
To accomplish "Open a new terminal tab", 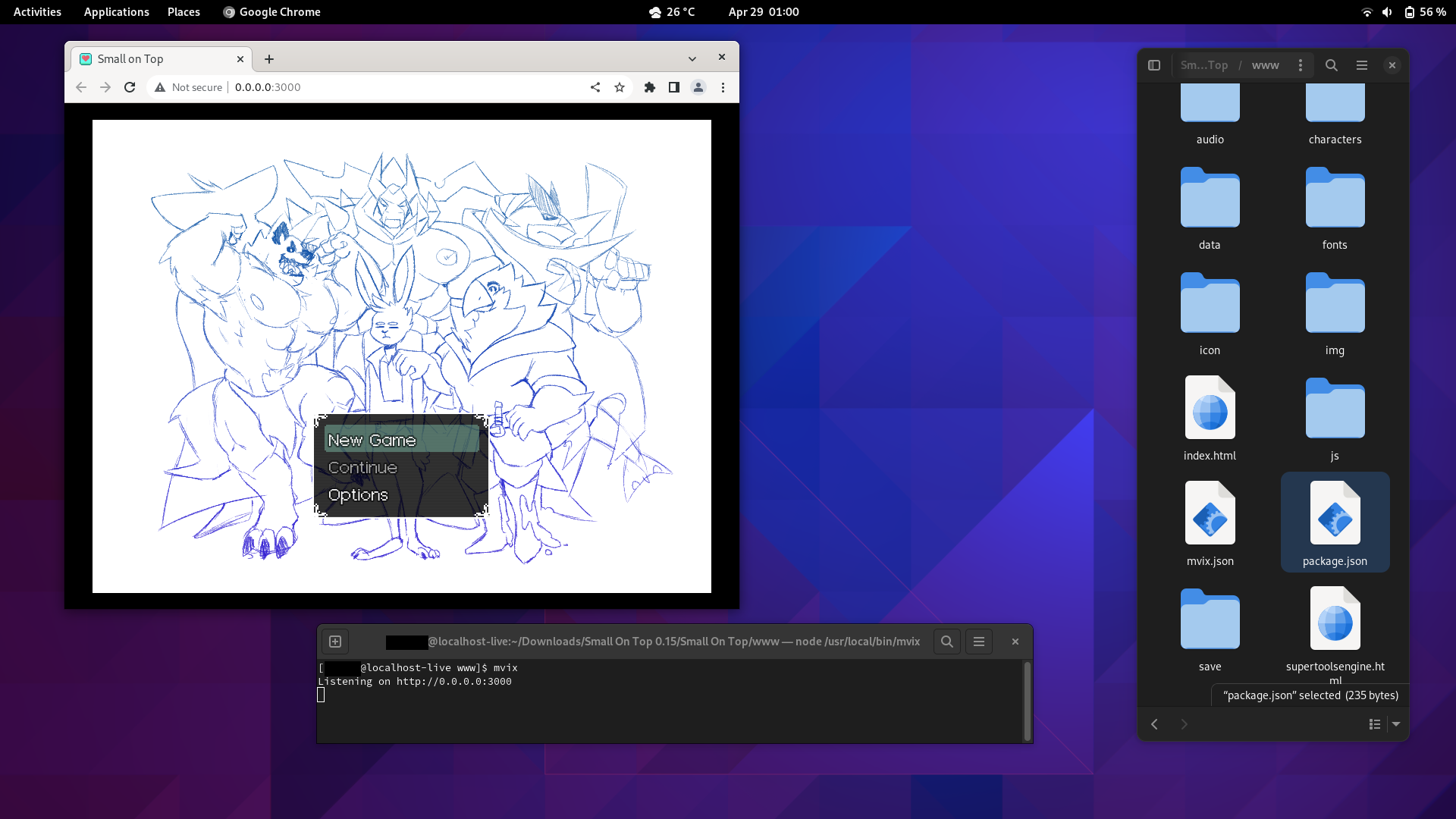I will point(335,642).
